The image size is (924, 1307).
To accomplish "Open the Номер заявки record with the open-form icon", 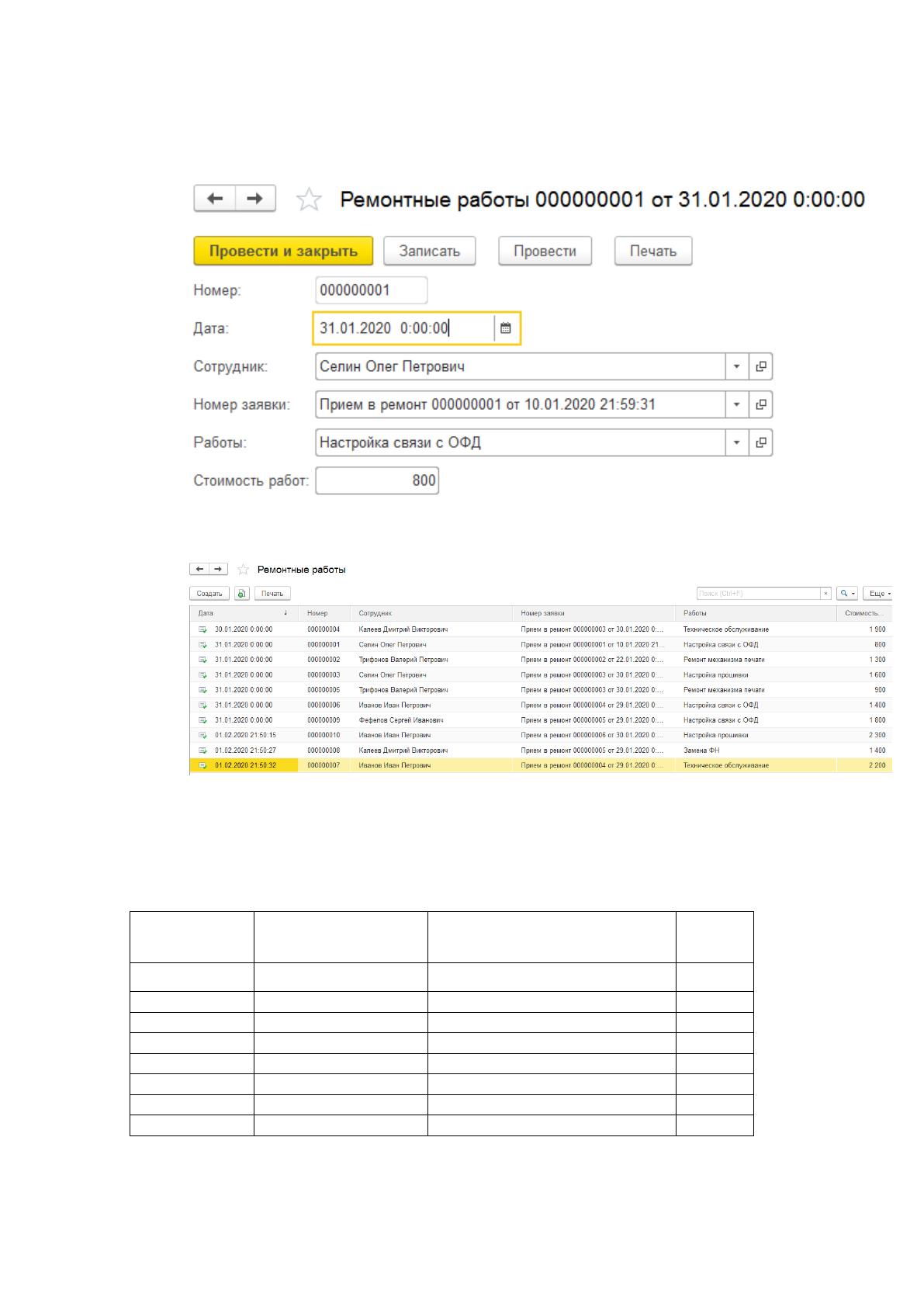I will pyautogui.click(x=761, y=404).
